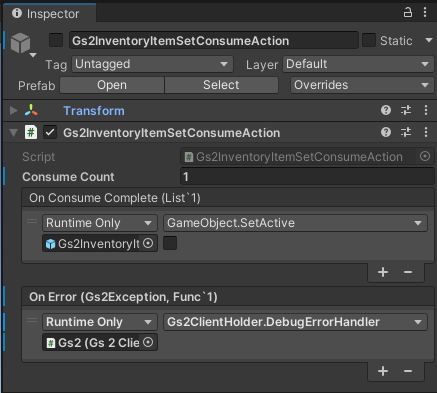437x393 pixels.
Task: Open the Prefab Overrides dropdown
Action: click(x=362, y=85)
